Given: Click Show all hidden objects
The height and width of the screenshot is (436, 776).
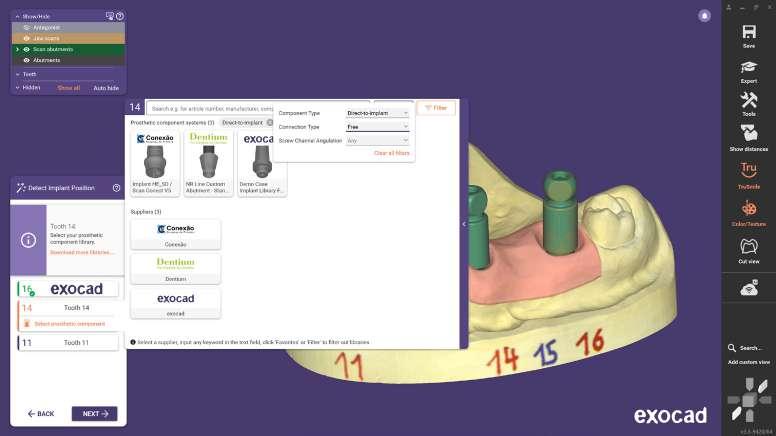Looking at the screenshot, I should point(68,88).
